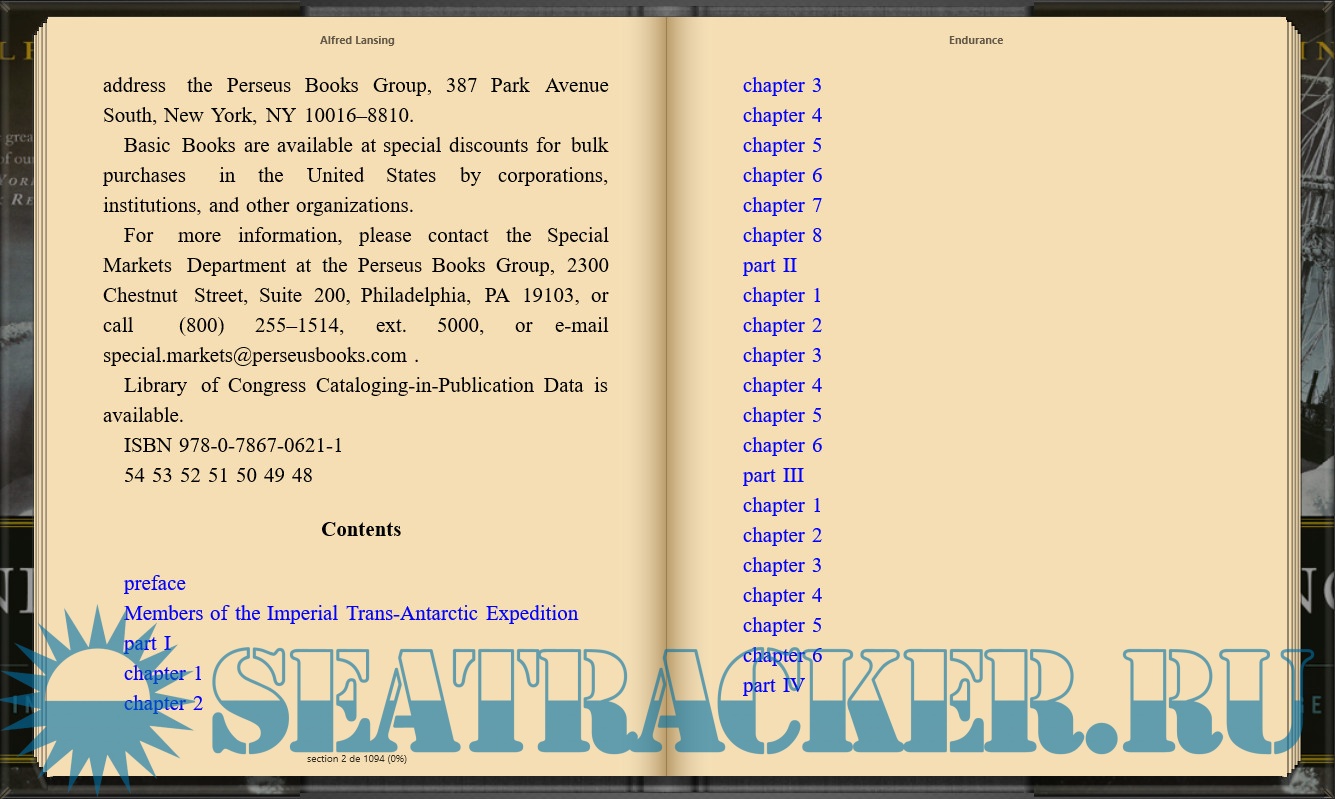Open chapter 4 listed under part II
Viewport: 1335px width, 799px height.
tap(782, 385)
